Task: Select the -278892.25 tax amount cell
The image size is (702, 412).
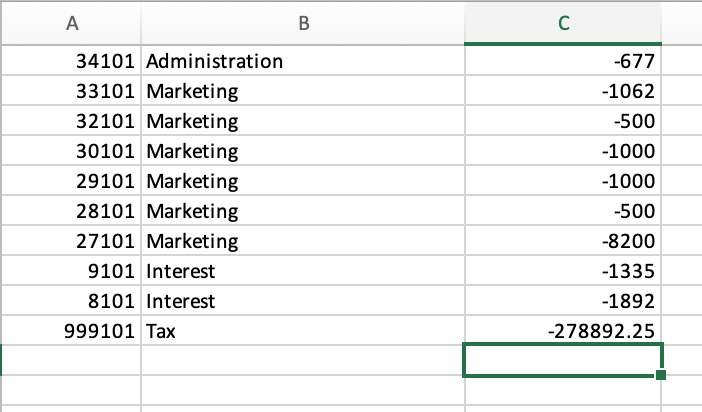Action: [x=563, y=330]
